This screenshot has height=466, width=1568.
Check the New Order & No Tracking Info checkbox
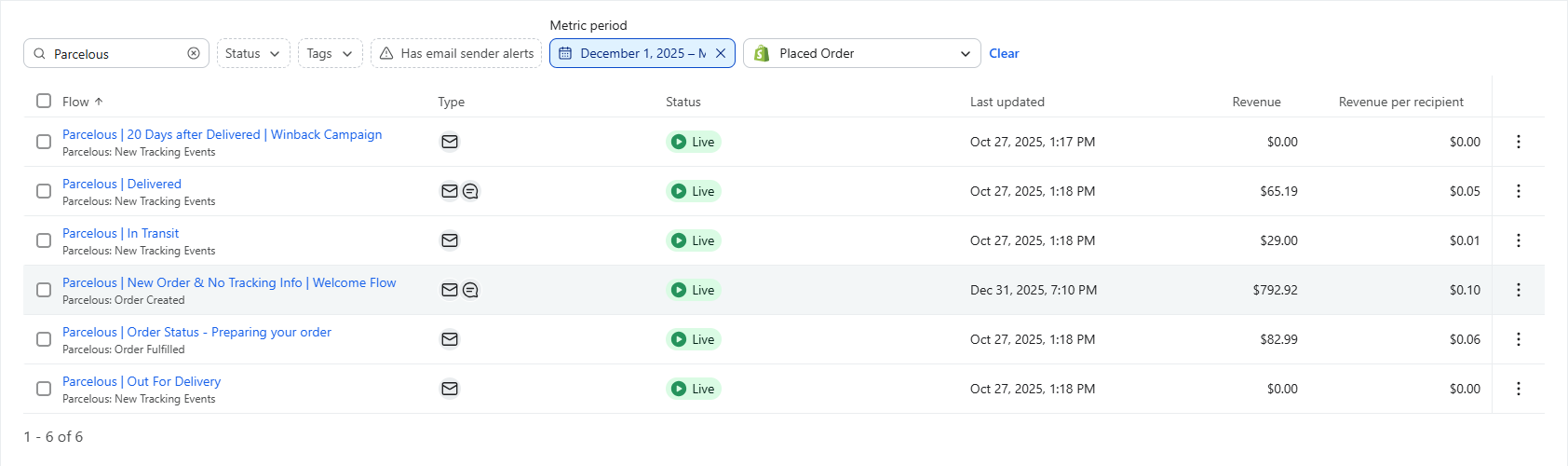pos(44,290)
